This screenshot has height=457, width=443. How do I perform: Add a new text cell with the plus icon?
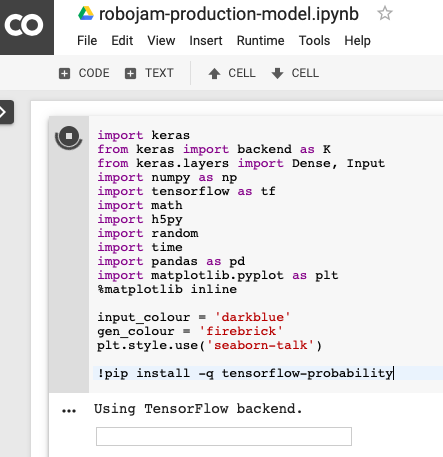click(x=130, y=73)
